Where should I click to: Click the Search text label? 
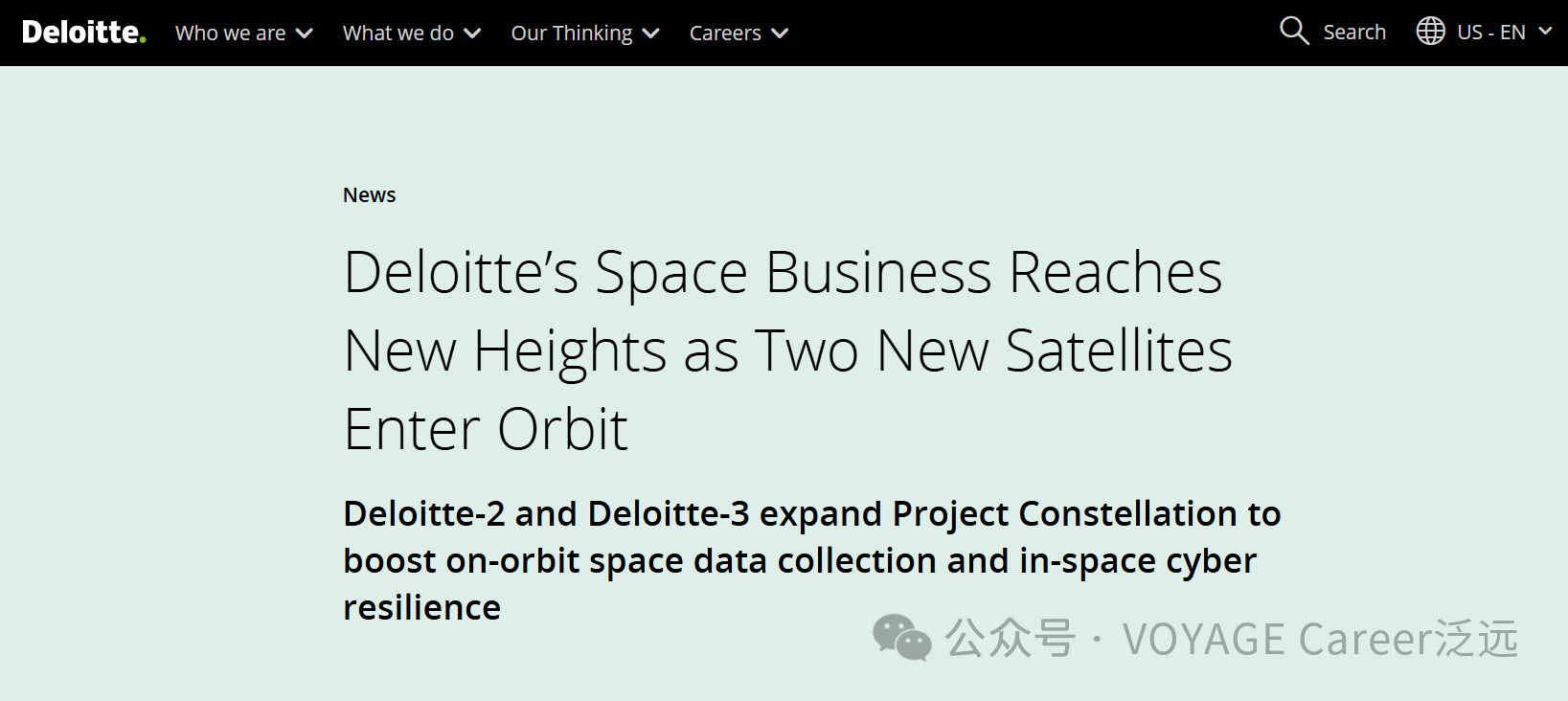1354,33
